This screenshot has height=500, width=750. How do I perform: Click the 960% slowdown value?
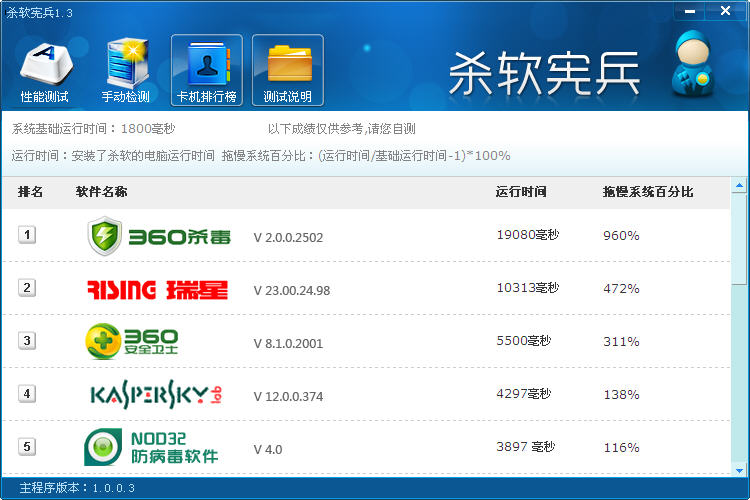pos(621,235)
